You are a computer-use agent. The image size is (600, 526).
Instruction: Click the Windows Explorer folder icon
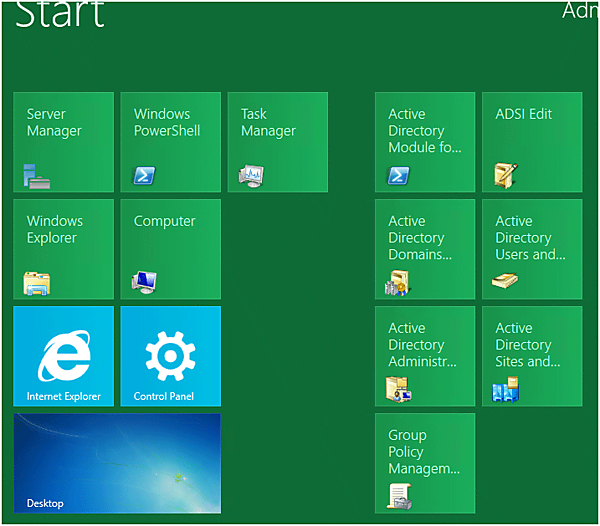(x=37, y=283)
